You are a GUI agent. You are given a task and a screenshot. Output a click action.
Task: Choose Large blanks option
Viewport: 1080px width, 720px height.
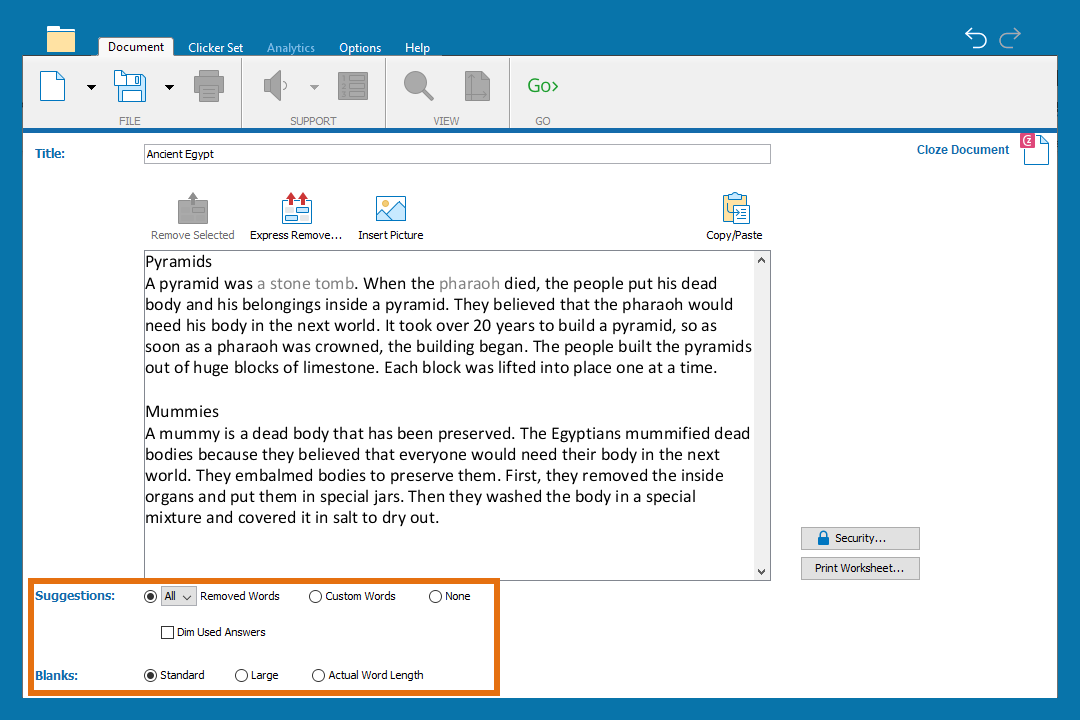click(x=241, y=675)
